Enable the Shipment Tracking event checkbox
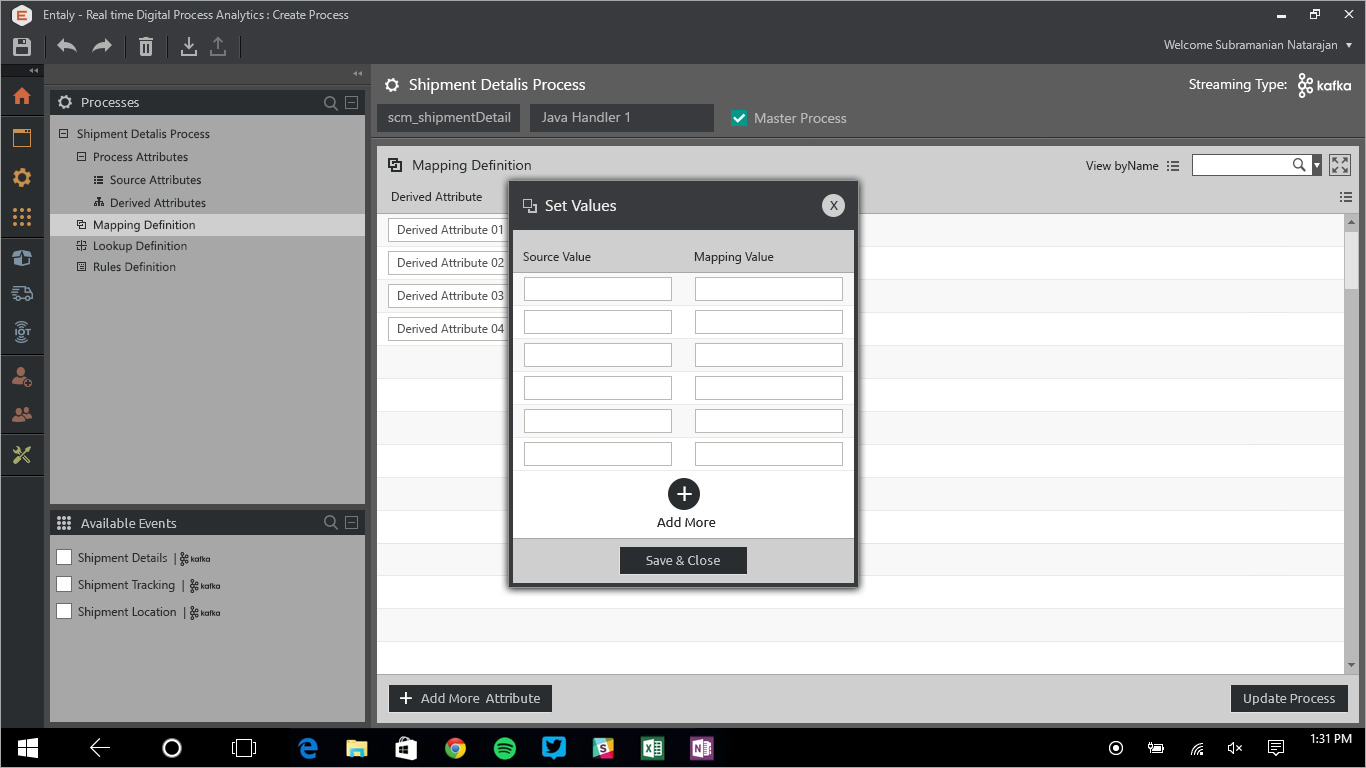The image size is (1366, 768). coord(64,584)
